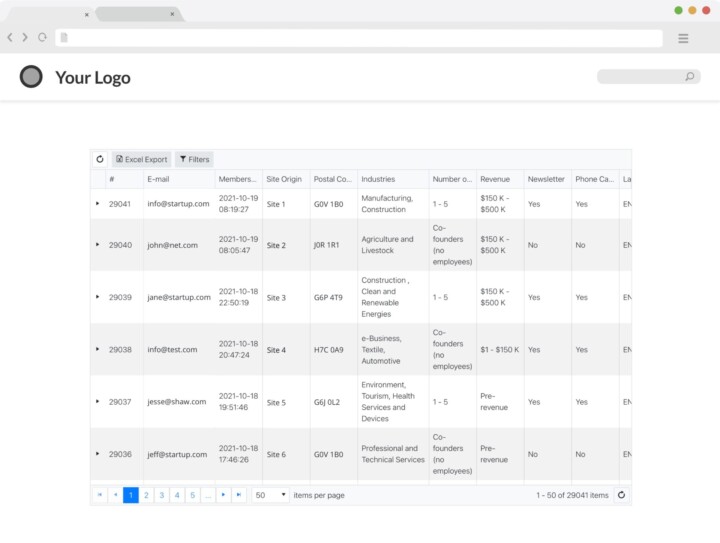Expand row 29038 details
Screen dimensions: 720x543
(97, 349)
